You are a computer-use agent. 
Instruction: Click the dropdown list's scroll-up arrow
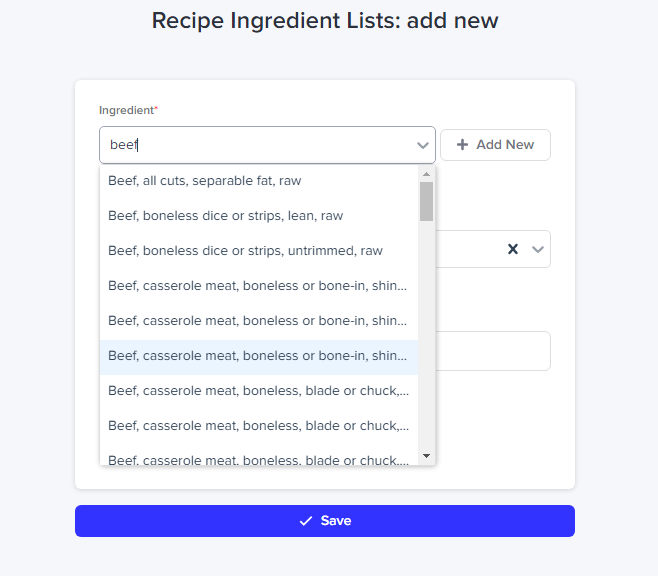tap(426, 173)
